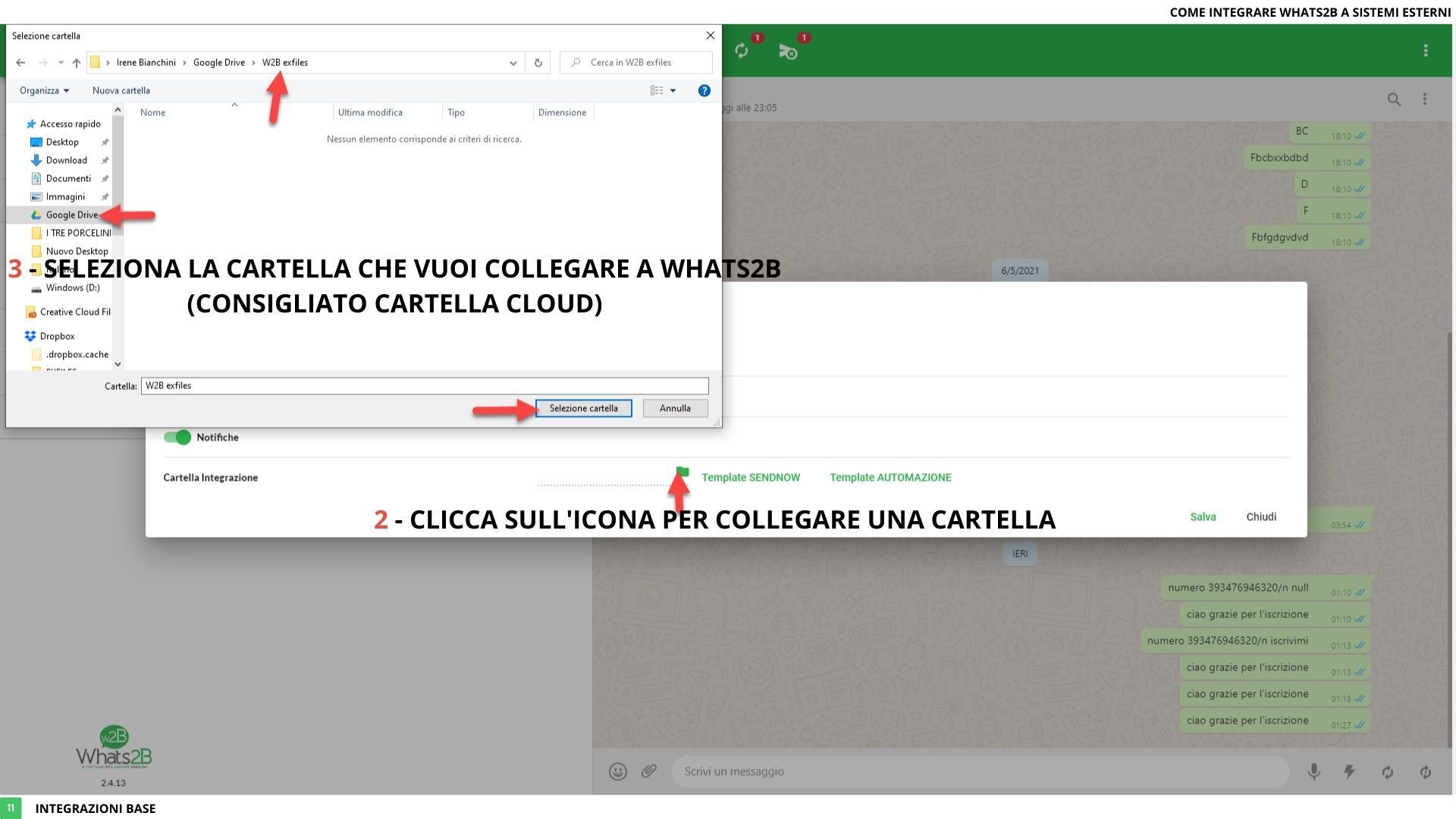Viewport: 1456px width, 819px height.
Task: Open Creative Cloud Files in sidebar
Action: pyautogui.click(x=68, y=312)
